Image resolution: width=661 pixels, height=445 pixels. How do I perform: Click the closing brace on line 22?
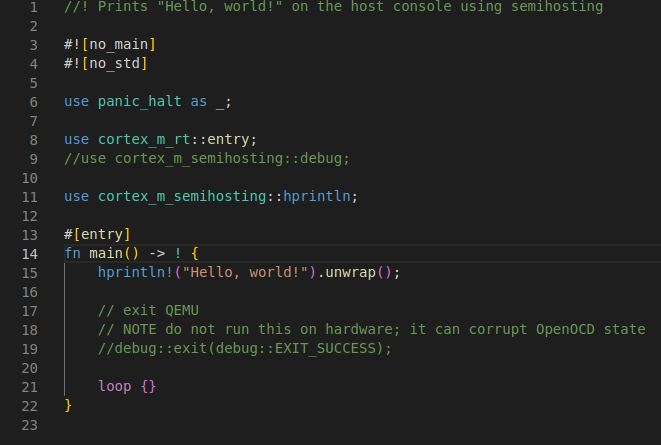(68, 405)
